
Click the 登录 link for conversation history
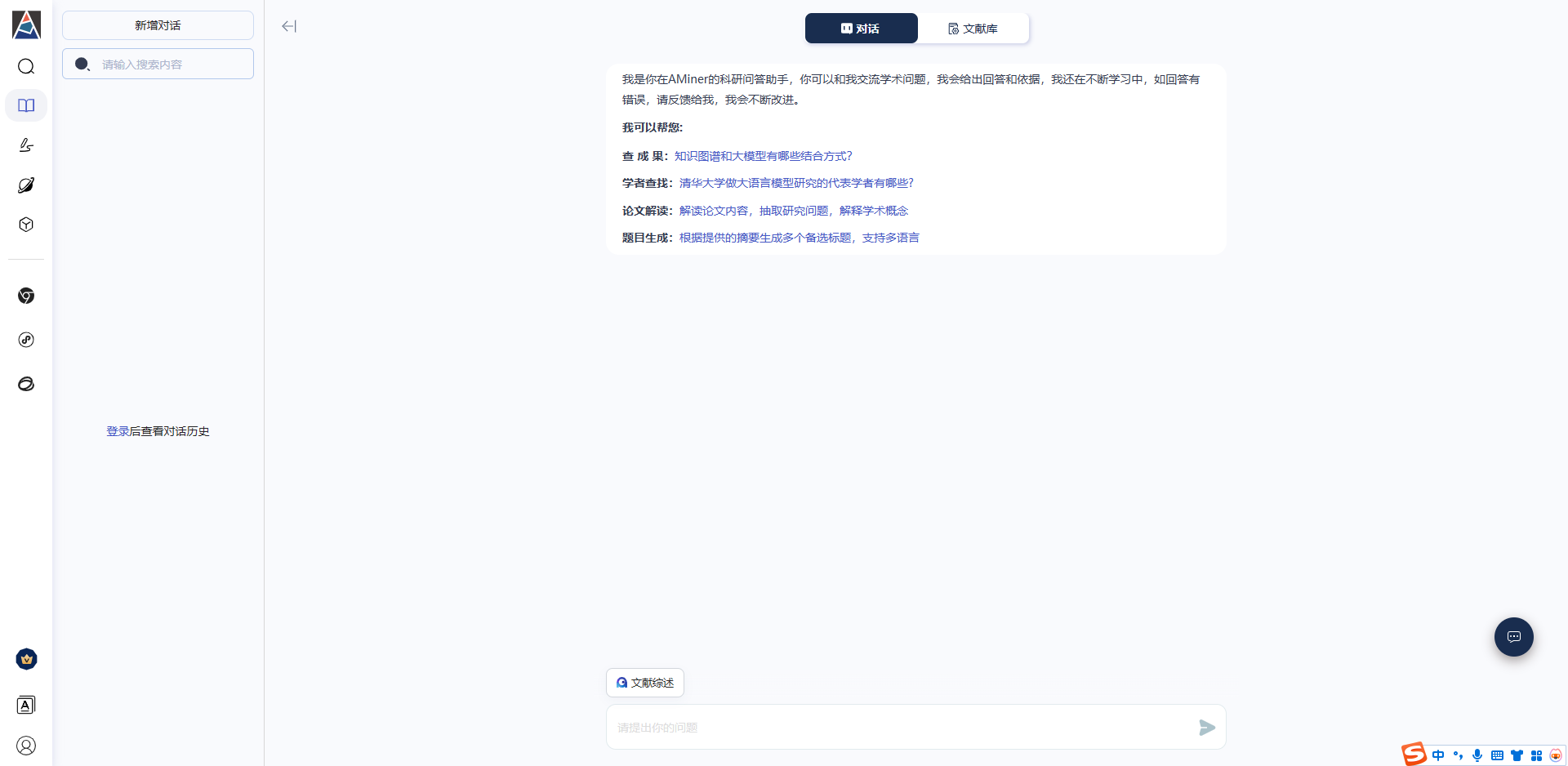point(118,431)
